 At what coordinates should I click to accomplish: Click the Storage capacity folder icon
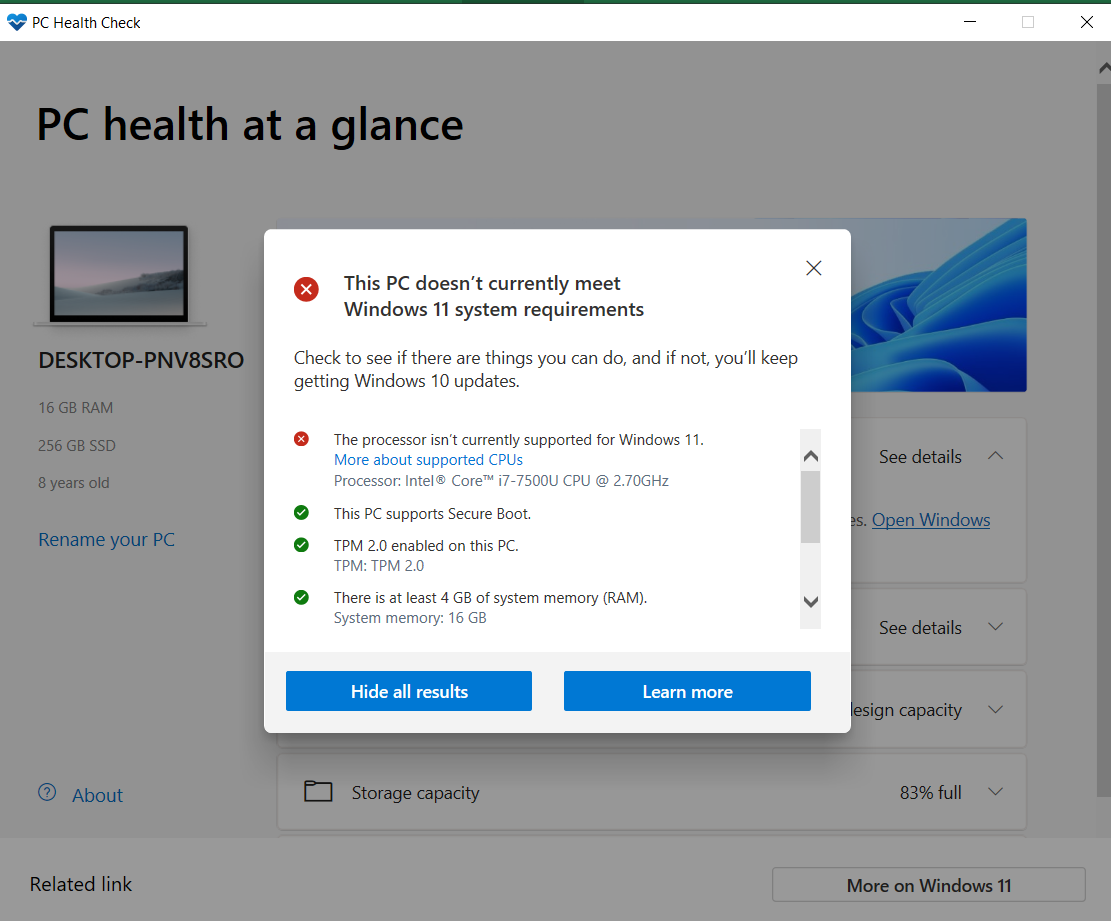coord(318,790)
